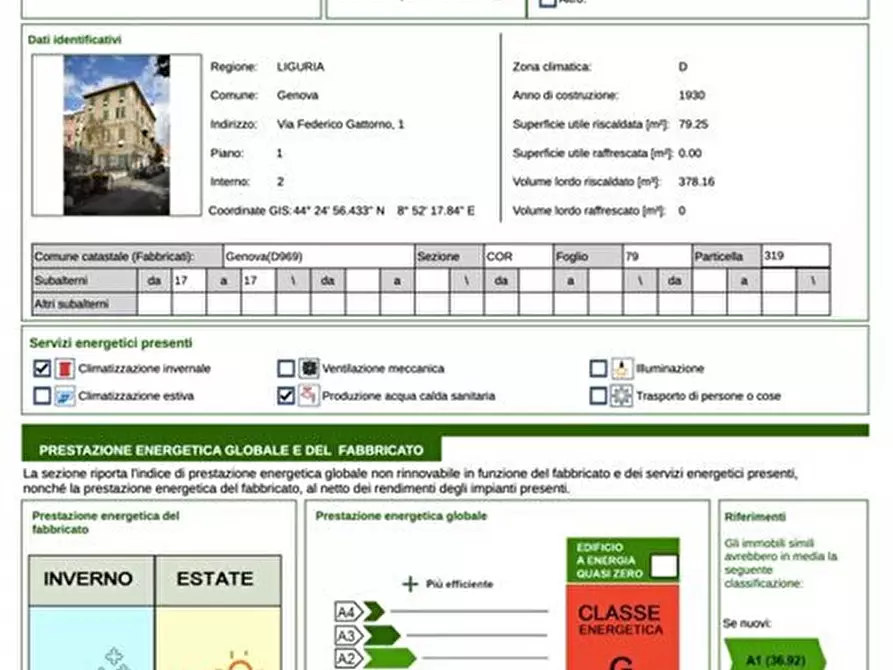893x670 pixels.
Task: Click the Riferimenti panel heading
Action: [755, 517]
